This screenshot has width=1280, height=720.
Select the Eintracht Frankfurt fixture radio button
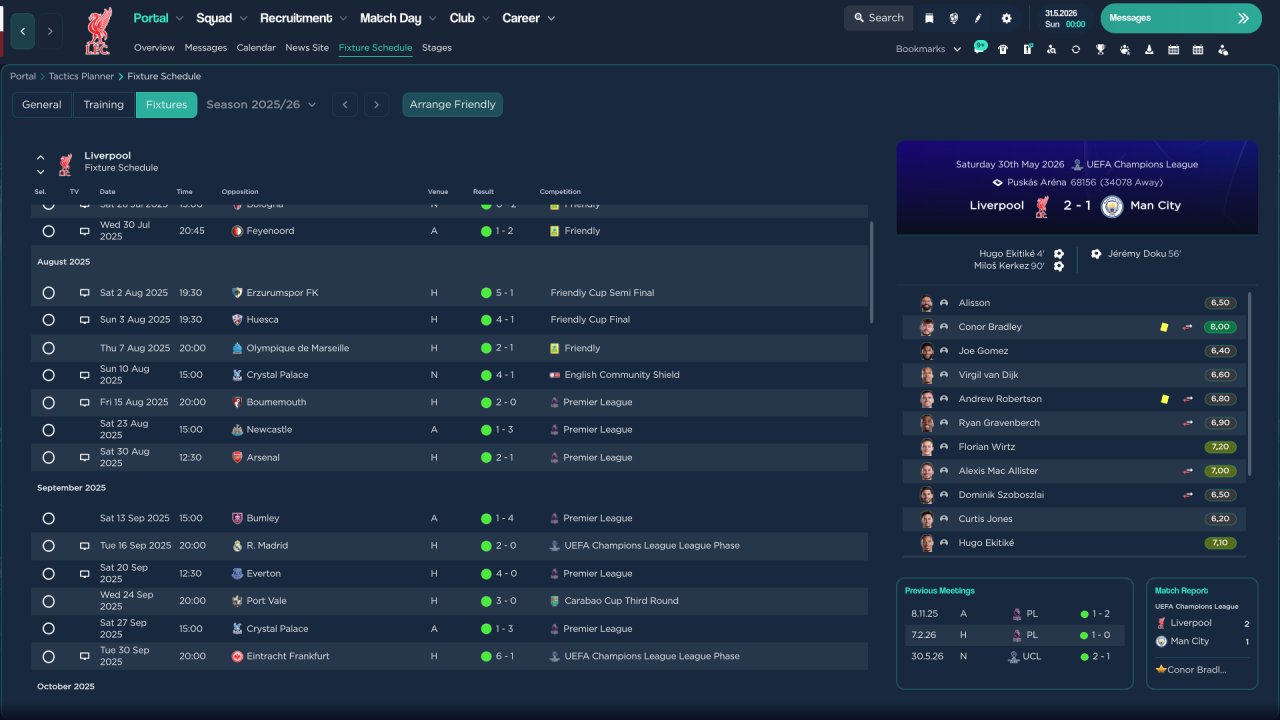tap(48, 656)
